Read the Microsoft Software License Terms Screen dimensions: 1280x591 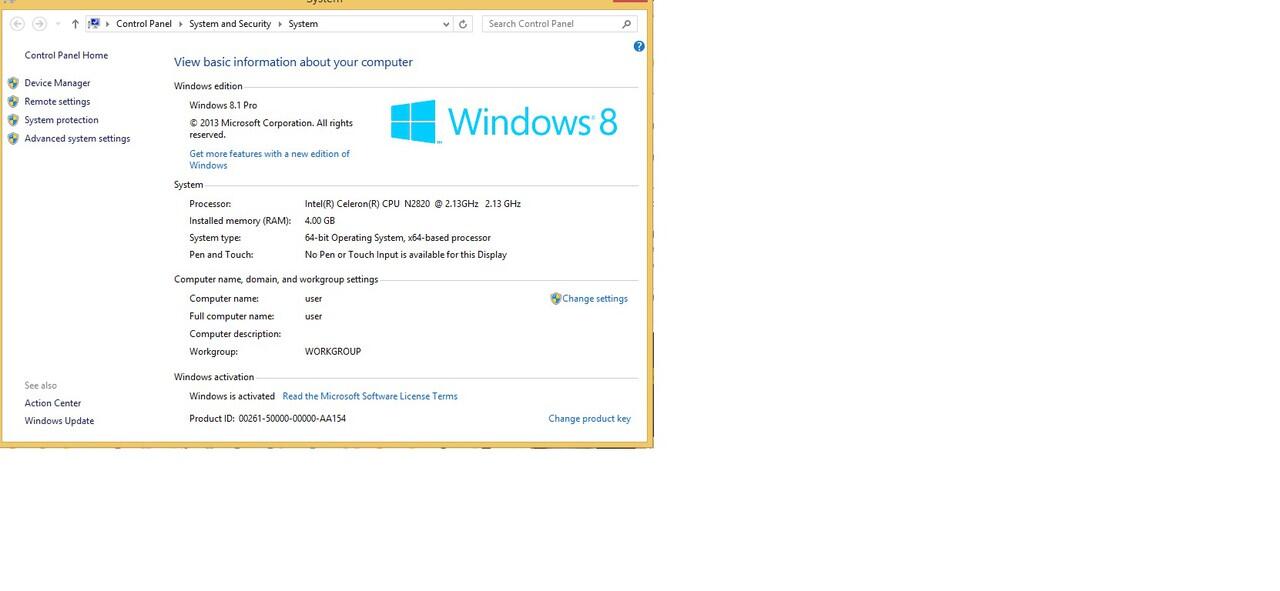click(x=370, y=397)
